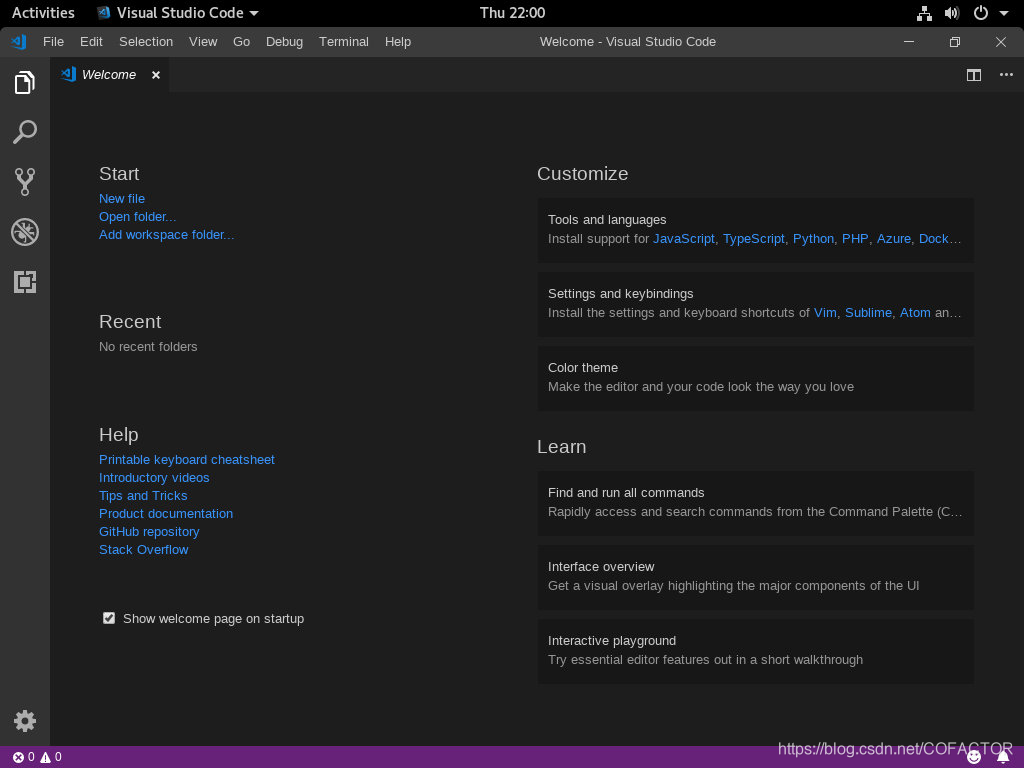Viewport: 1024px width, 768px height.
Task: Click the warnings count in status bar
Action: click(x=51, y=757)
